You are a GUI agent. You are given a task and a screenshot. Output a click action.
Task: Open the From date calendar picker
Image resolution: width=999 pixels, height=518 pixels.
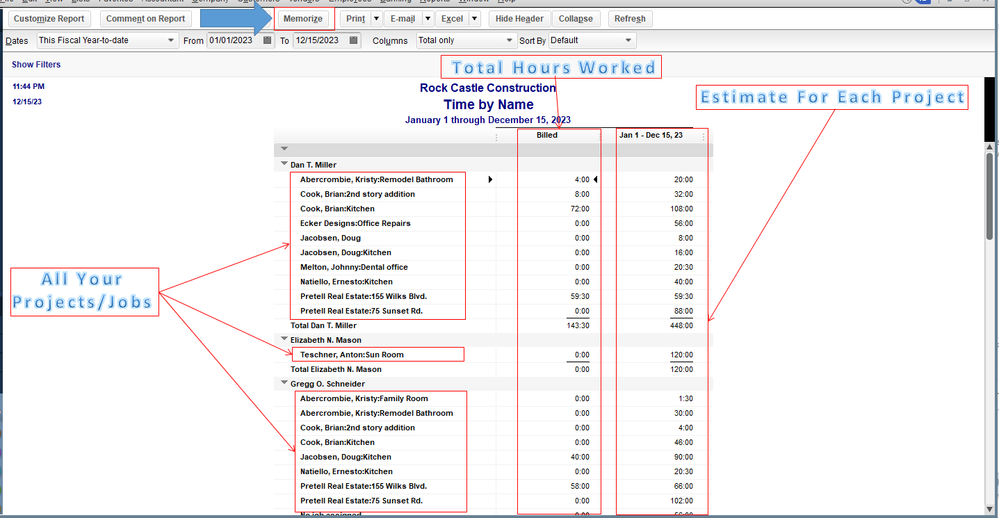click(267, 40)
